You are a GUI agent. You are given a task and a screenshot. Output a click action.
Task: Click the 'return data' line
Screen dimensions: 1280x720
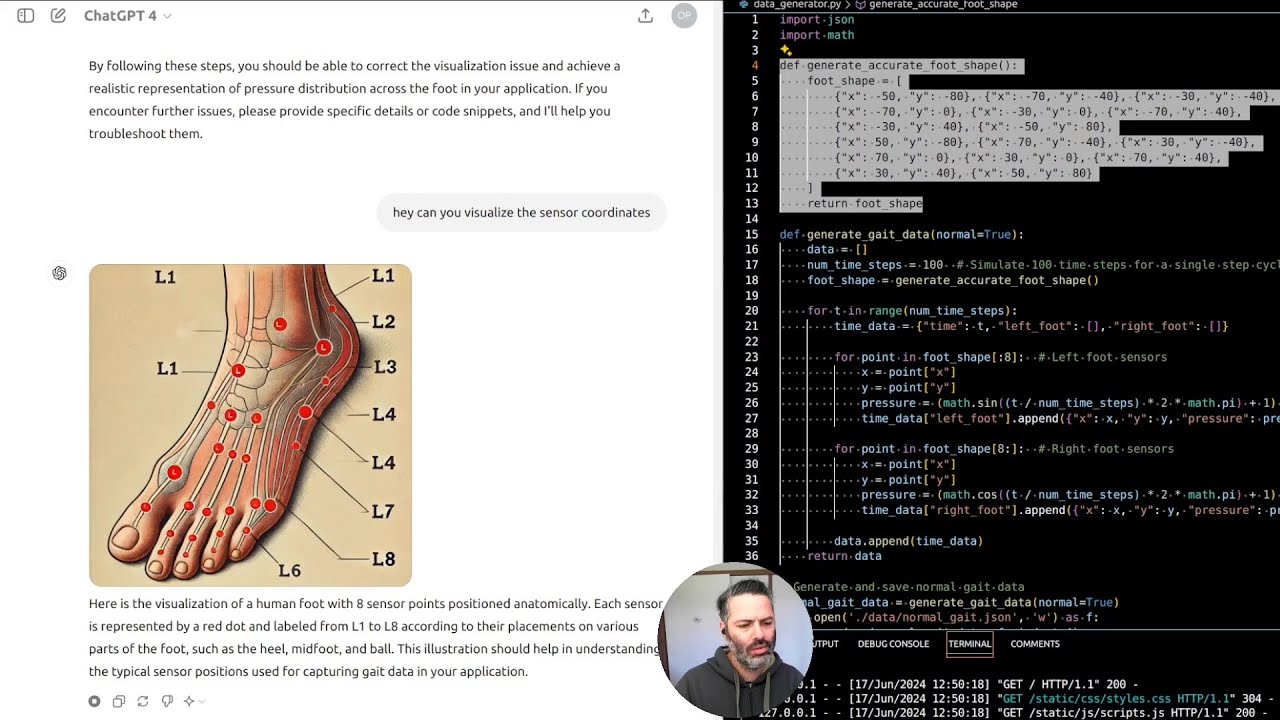pos(844,556)
